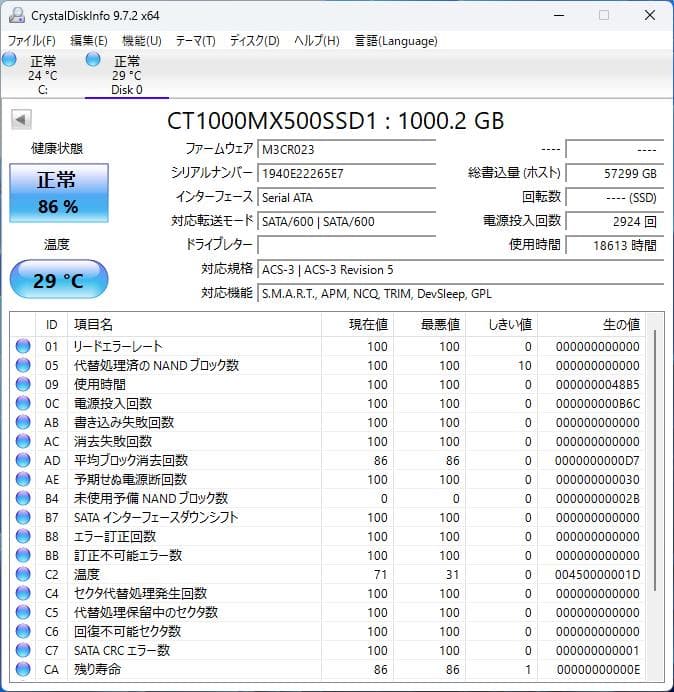Click the previous disk arrow button
Viewport: 674px width, 692px height.
pos(21,119)
